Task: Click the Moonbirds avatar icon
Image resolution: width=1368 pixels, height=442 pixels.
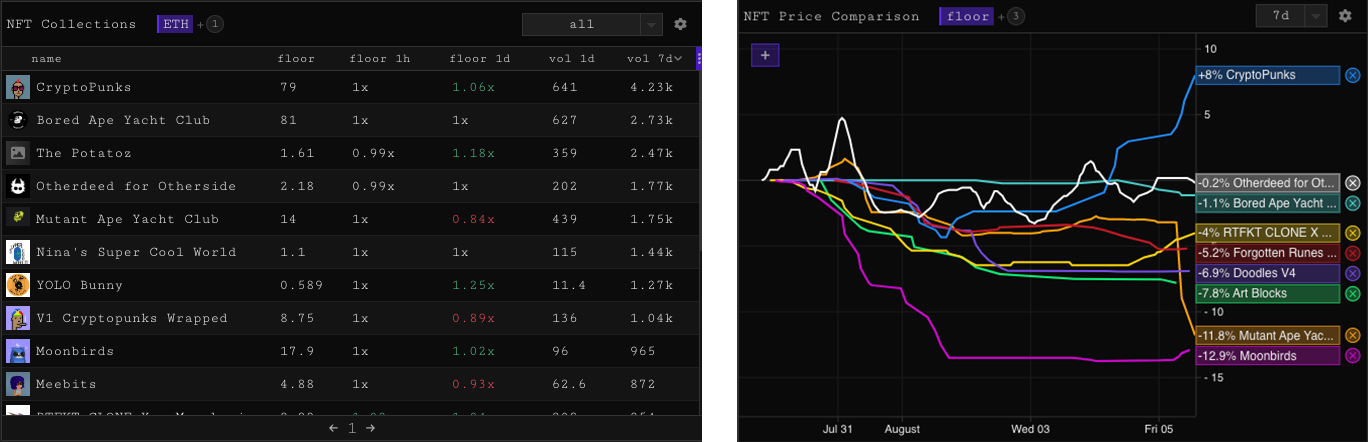Action: coord(17,352)
